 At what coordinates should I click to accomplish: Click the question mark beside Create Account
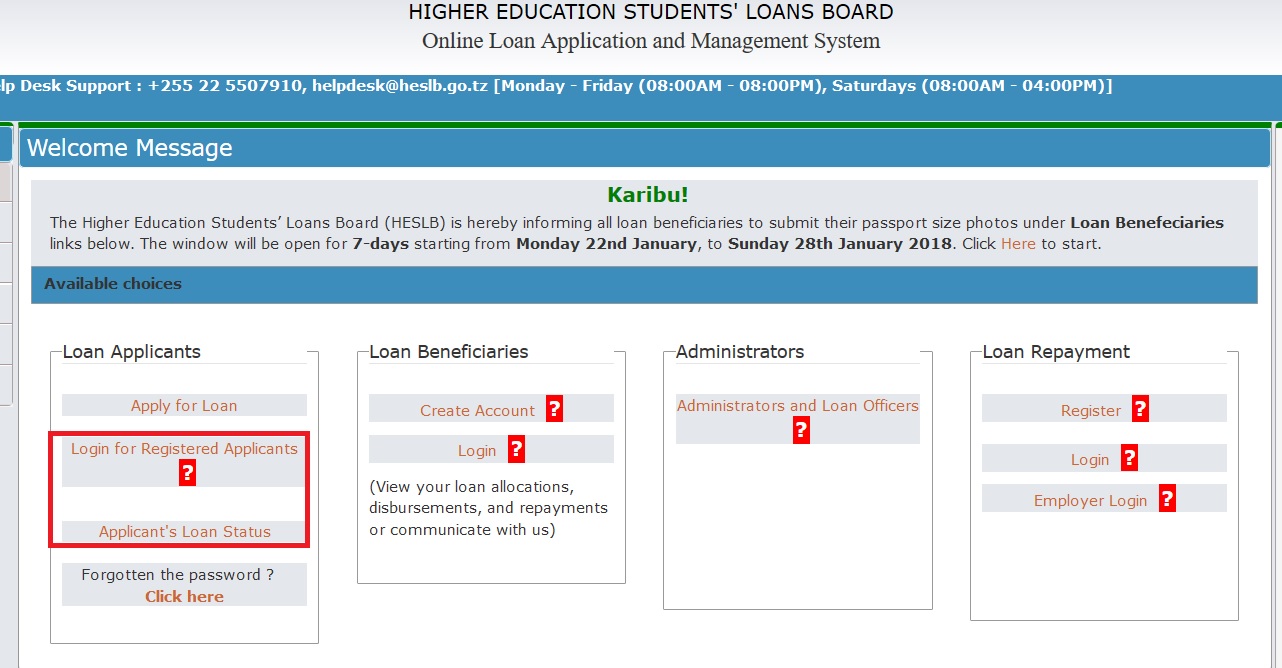coord(554,409)
